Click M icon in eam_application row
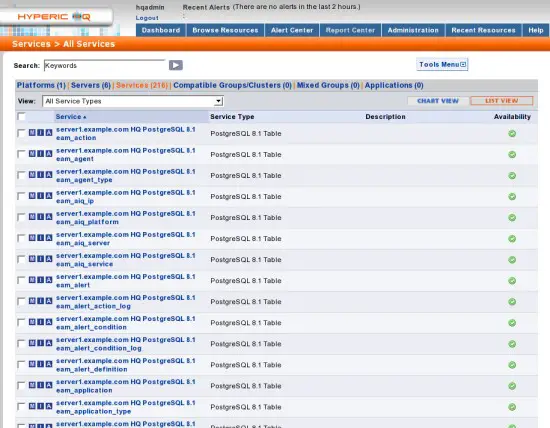The image size is (550, 428). click(x=32, y=386)
